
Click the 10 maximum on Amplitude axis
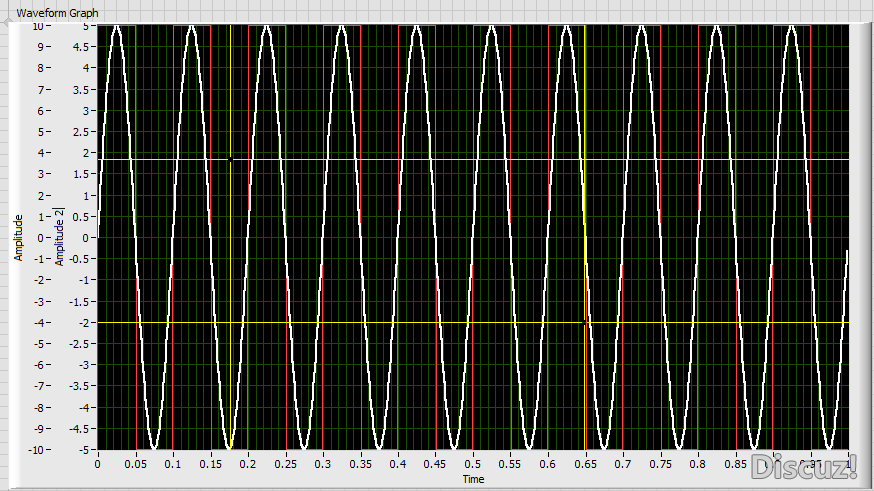tap(38, 26)
